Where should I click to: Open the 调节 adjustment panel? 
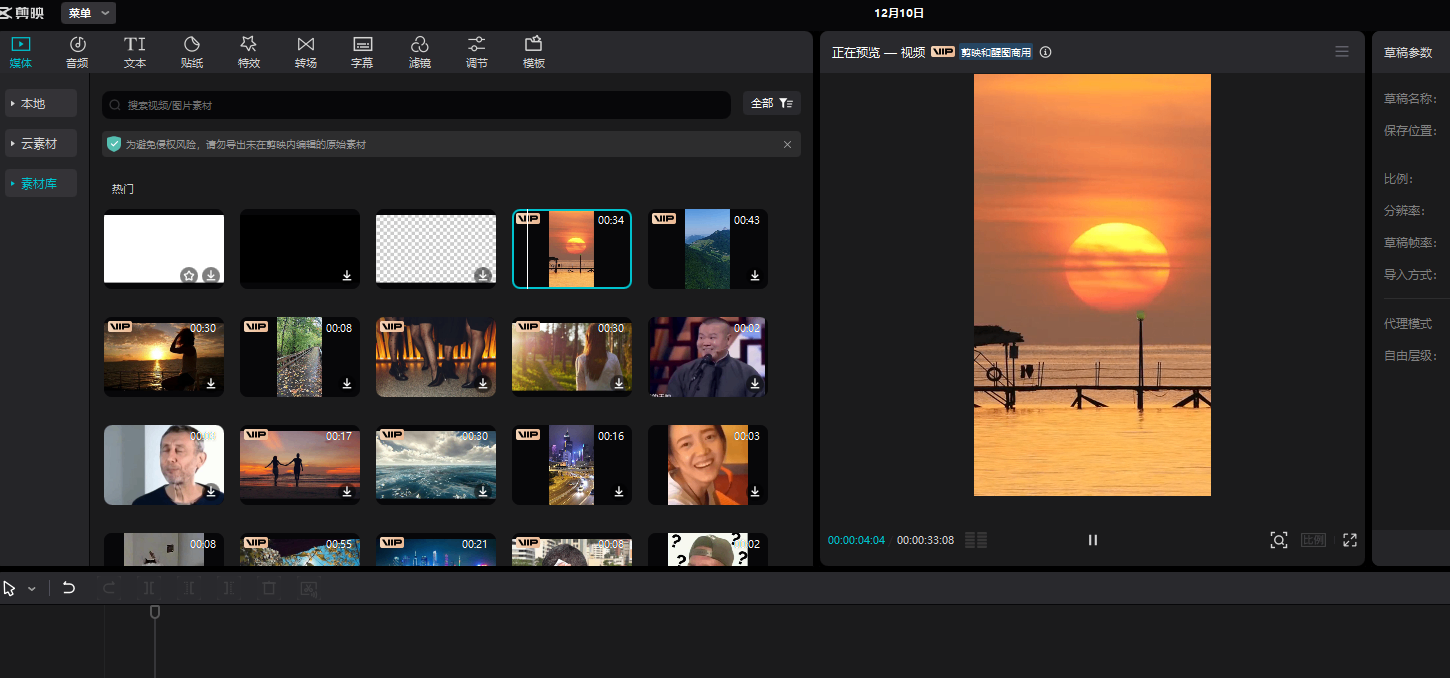[x=477, y=52]
